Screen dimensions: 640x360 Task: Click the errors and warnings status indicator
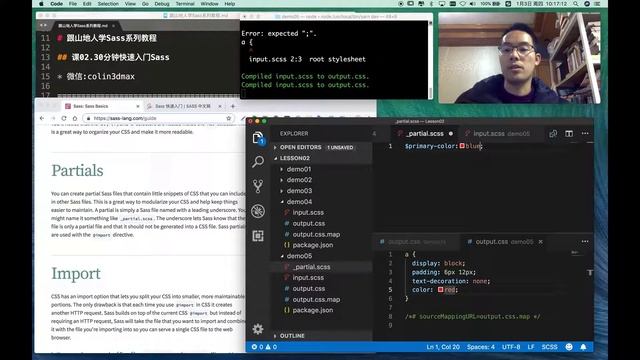pos(264,347)
